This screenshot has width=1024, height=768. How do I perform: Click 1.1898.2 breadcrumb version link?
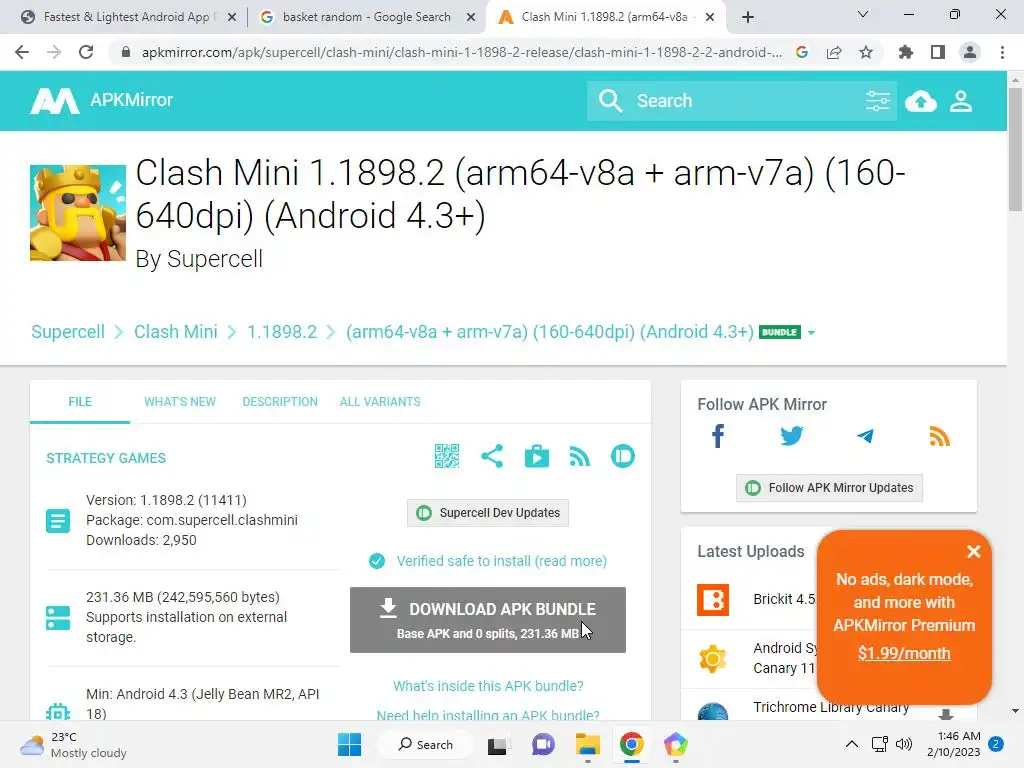[281, 332]
